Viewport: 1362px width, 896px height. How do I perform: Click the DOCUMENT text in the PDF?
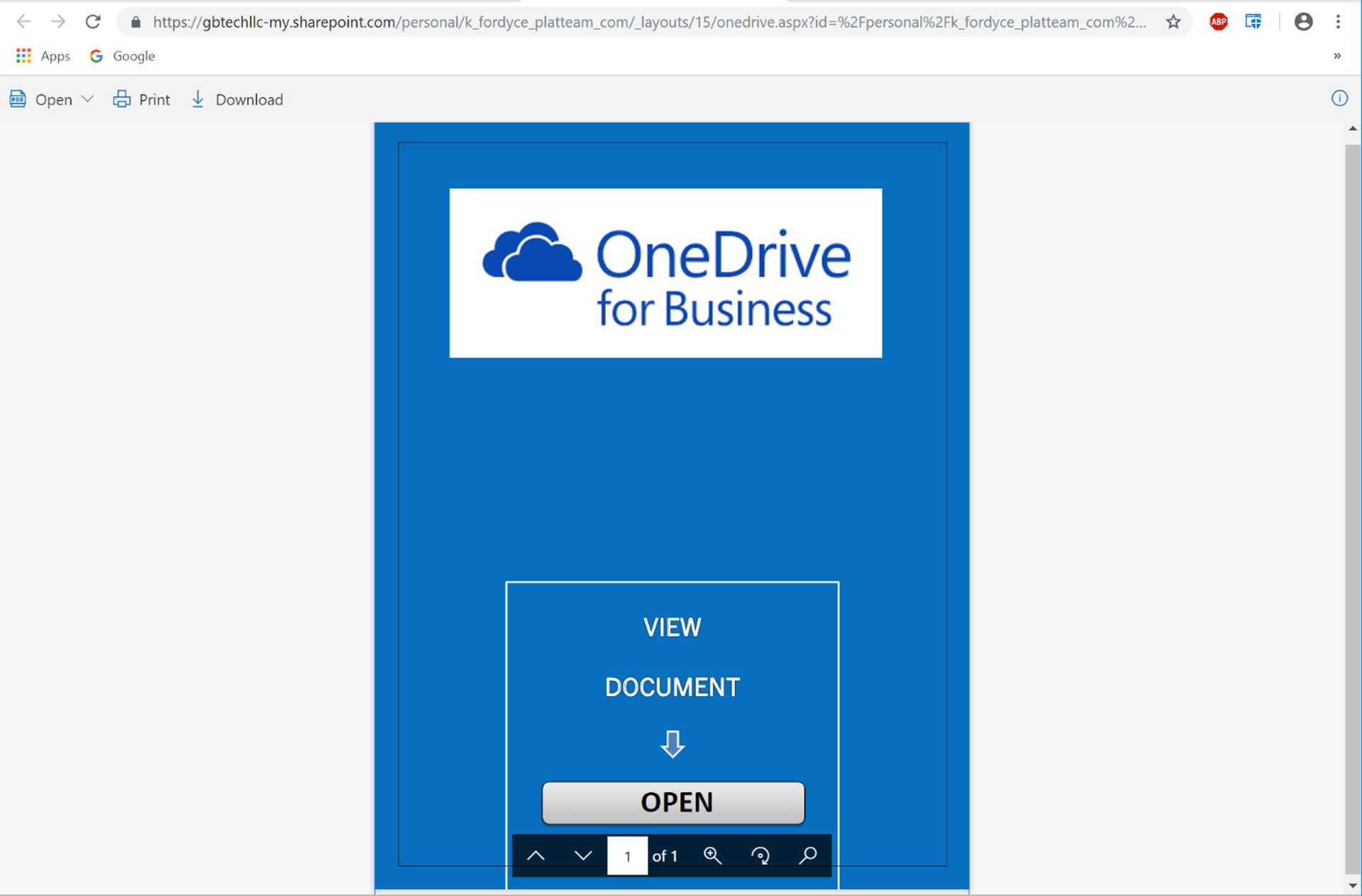672,687
